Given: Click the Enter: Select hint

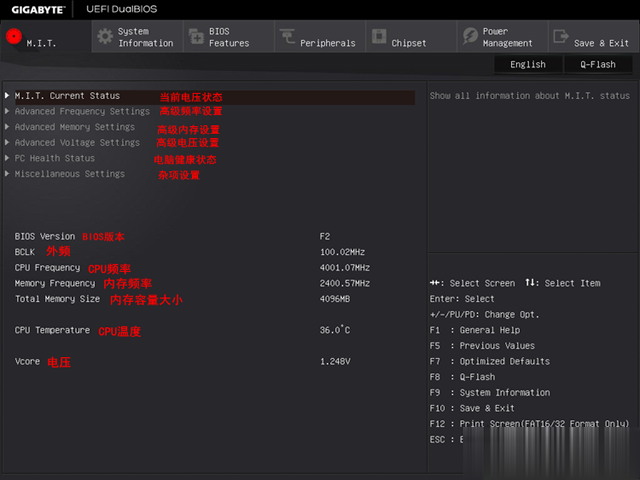Looking at the screenshot, I should [462, 299].
